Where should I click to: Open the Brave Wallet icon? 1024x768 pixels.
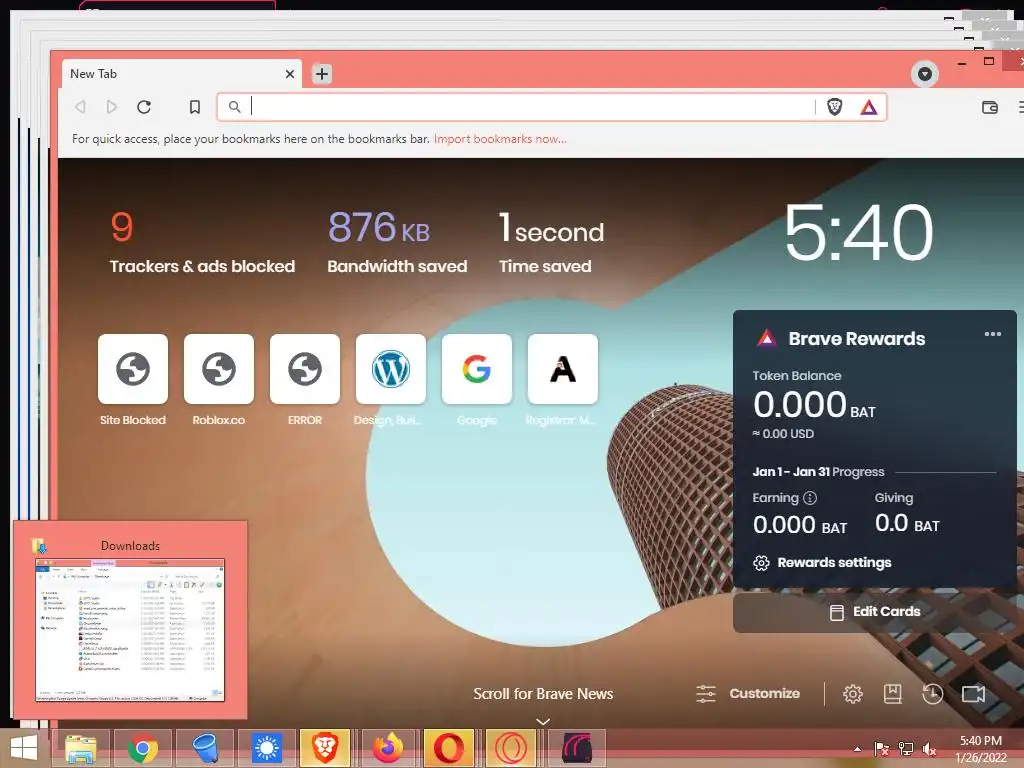pos(990,107)
